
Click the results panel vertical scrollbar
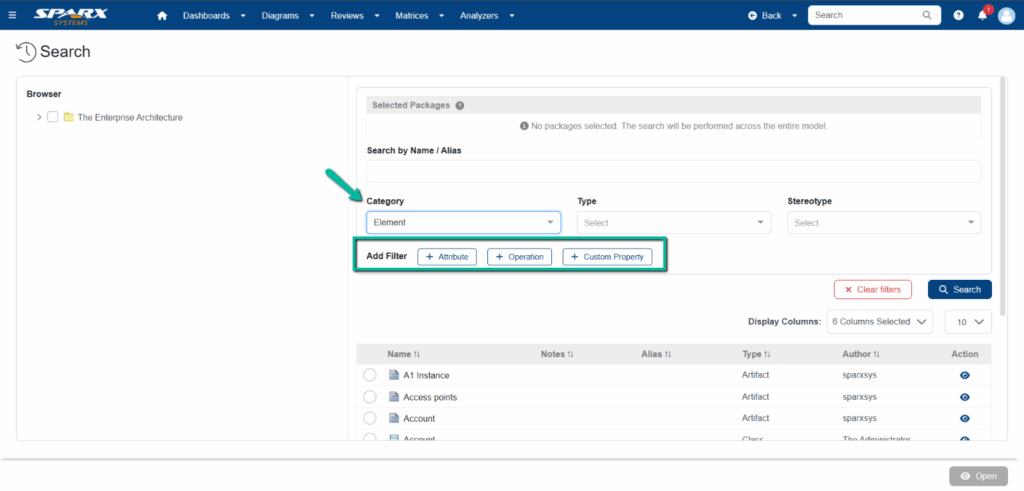(x=1003, y=196)
